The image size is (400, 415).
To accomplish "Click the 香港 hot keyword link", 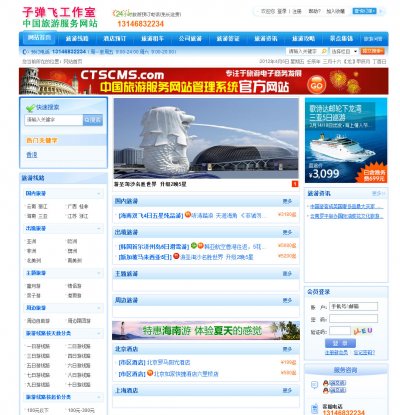I will pyautogui.click(x=32, y=155).
